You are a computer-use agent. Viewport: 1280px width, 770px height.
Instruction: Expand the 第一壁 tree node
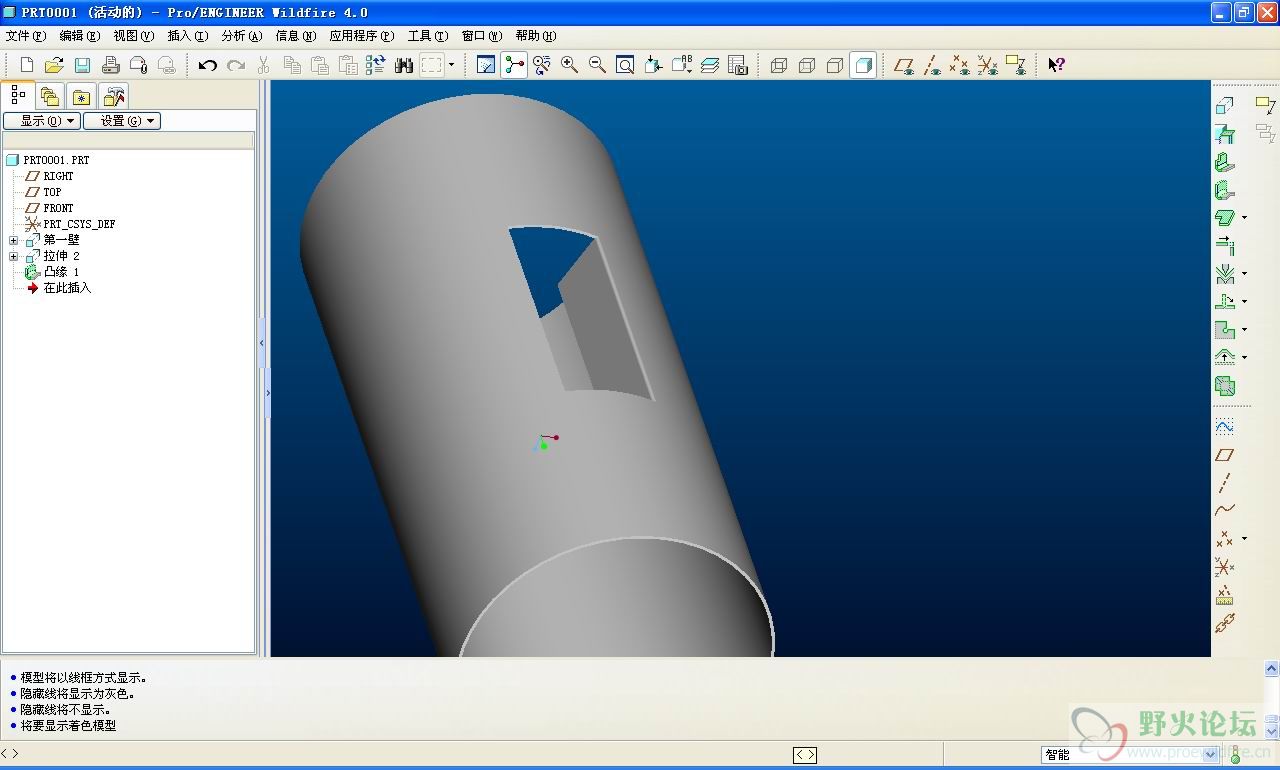pyautogui.click(x=13, y=240)
